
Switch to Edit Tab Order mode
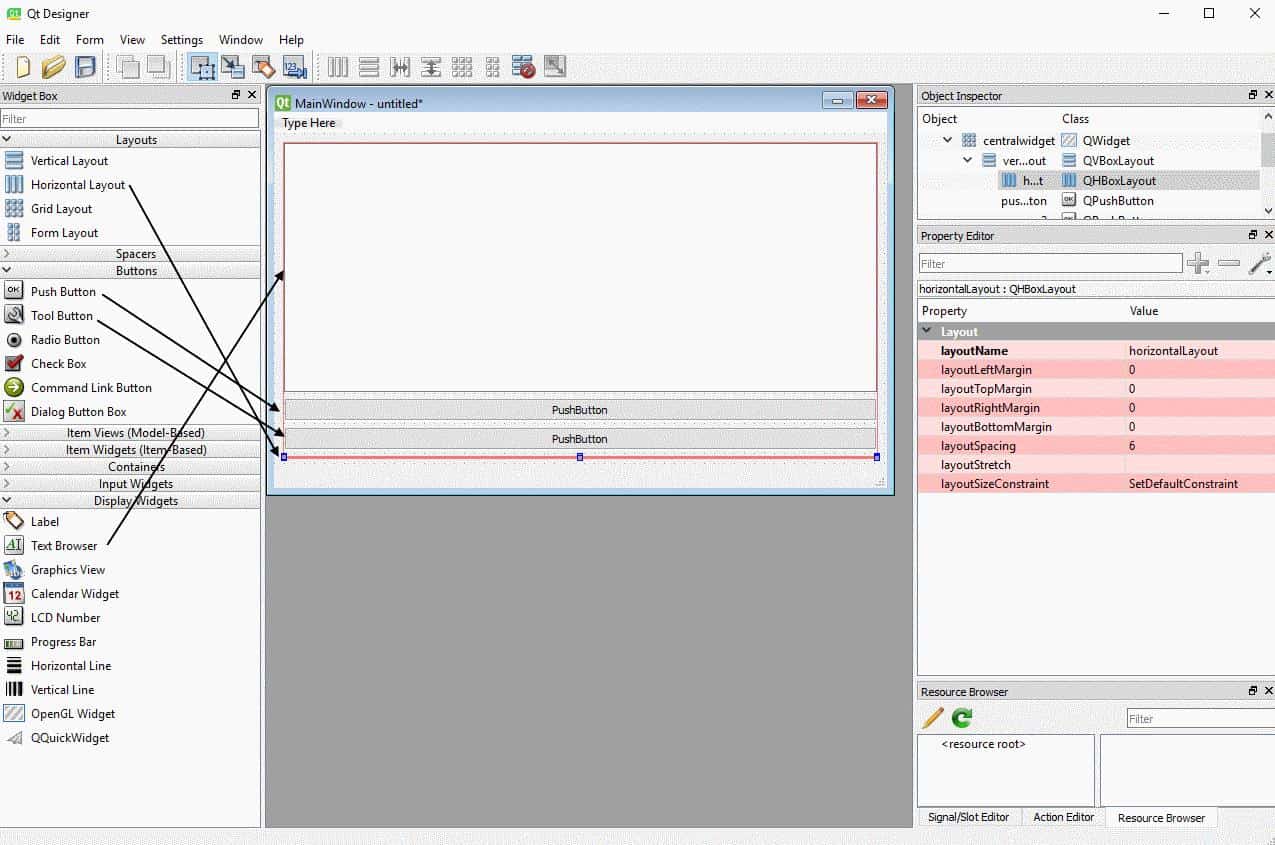point(294,67)
